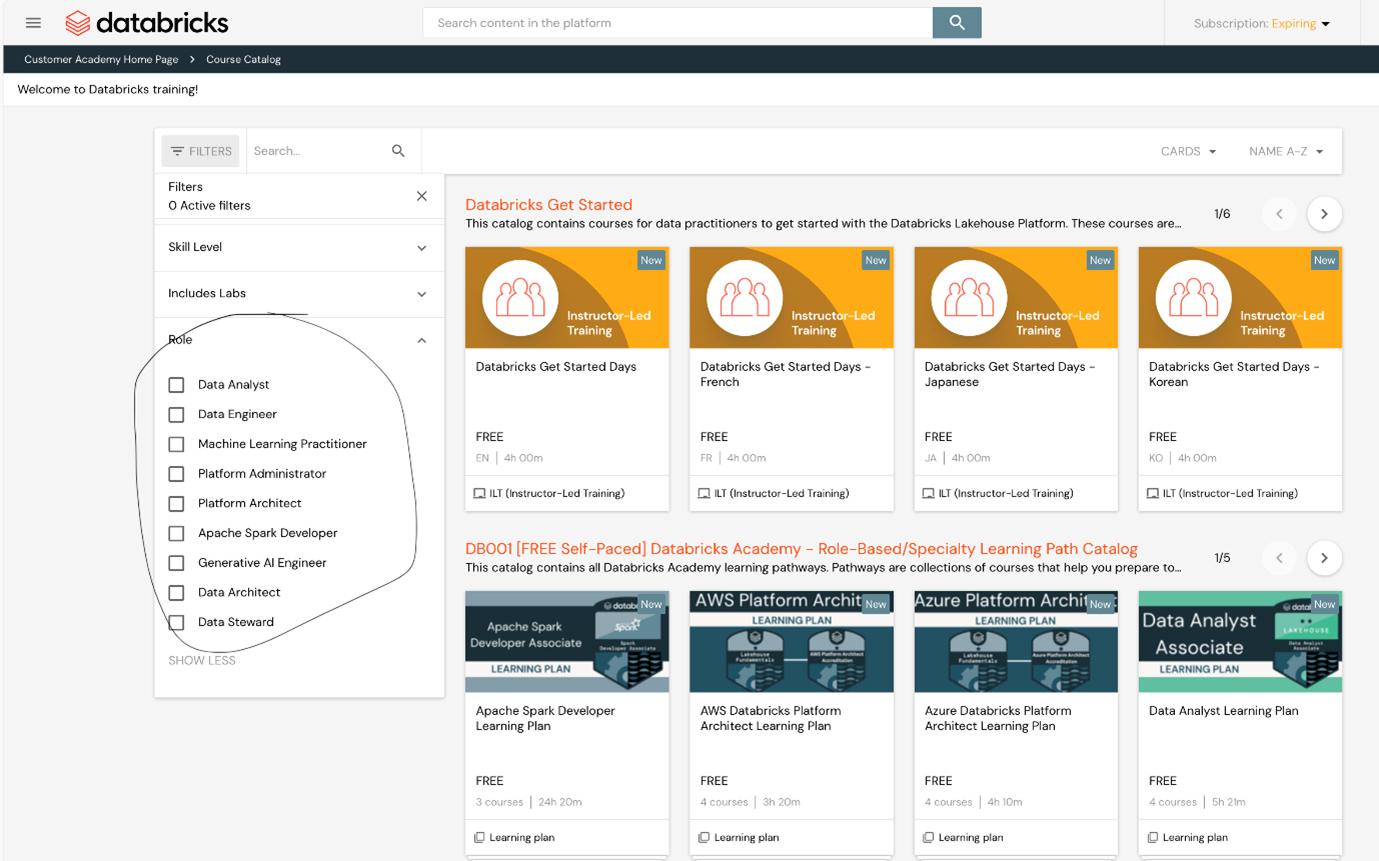Expand the Skill Level filter section
1379x861 pixels.
(299, 247)
